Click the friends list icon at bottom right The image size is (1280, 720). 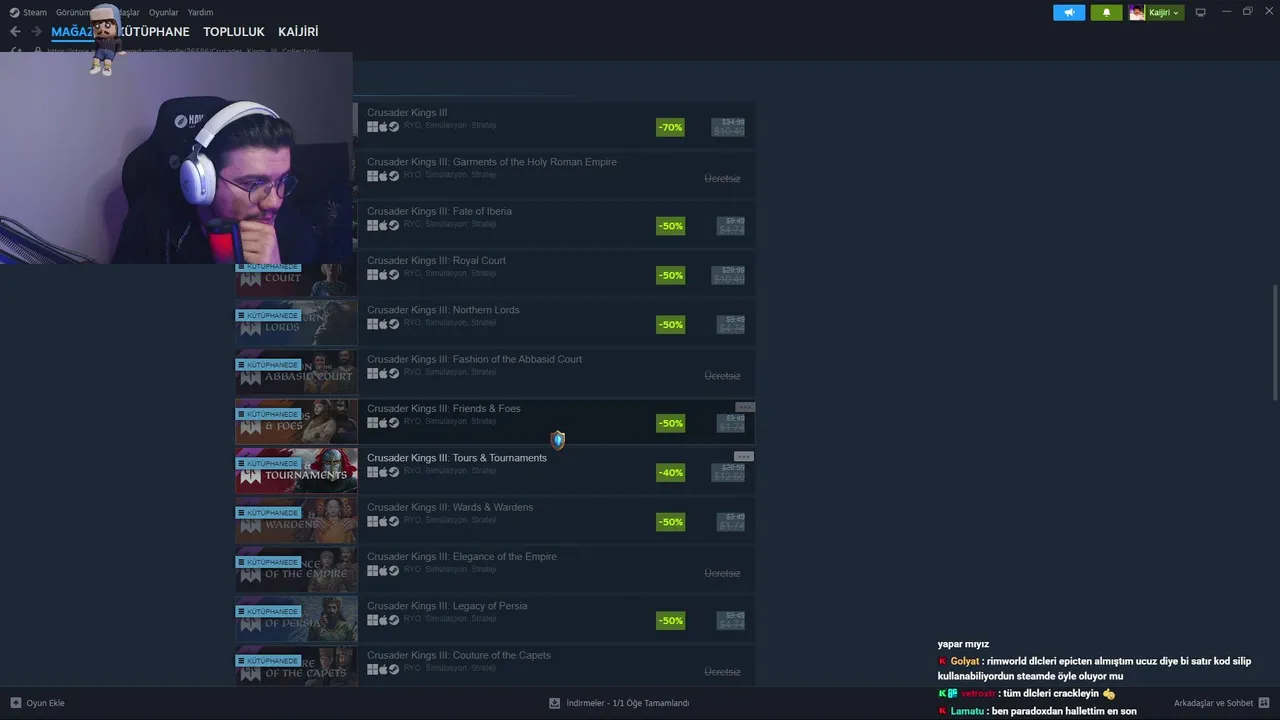[x=1264, y=703]
